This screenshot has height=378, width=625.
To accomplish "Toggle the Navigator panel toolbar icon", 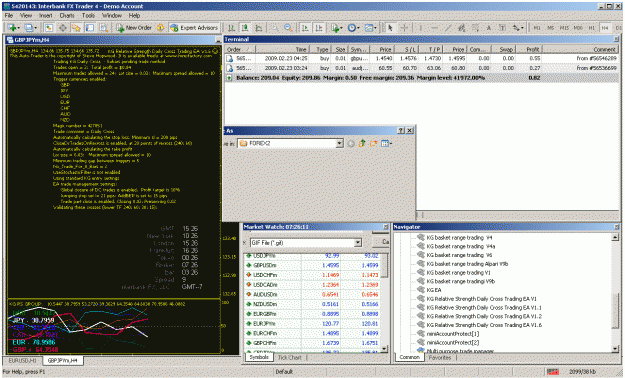I will [x=76, y=28].
